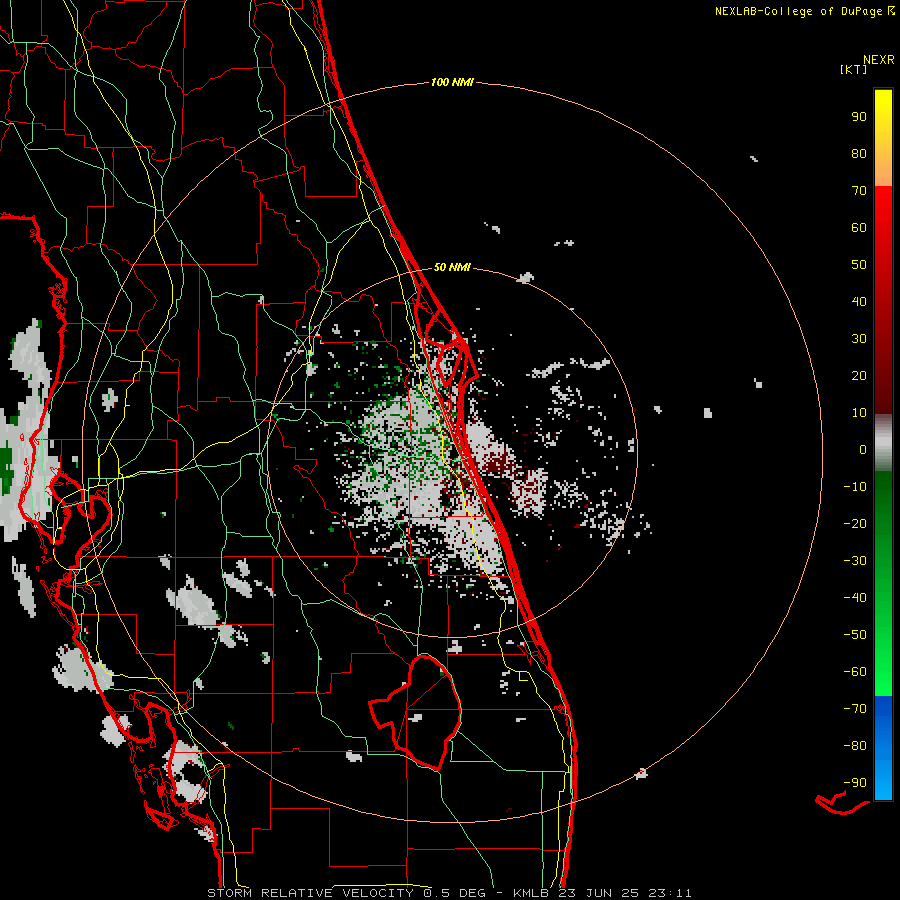This screenshot has width=900, height=900.
Task: Click the -30 value on velocity scale
Action: (855, 561)
